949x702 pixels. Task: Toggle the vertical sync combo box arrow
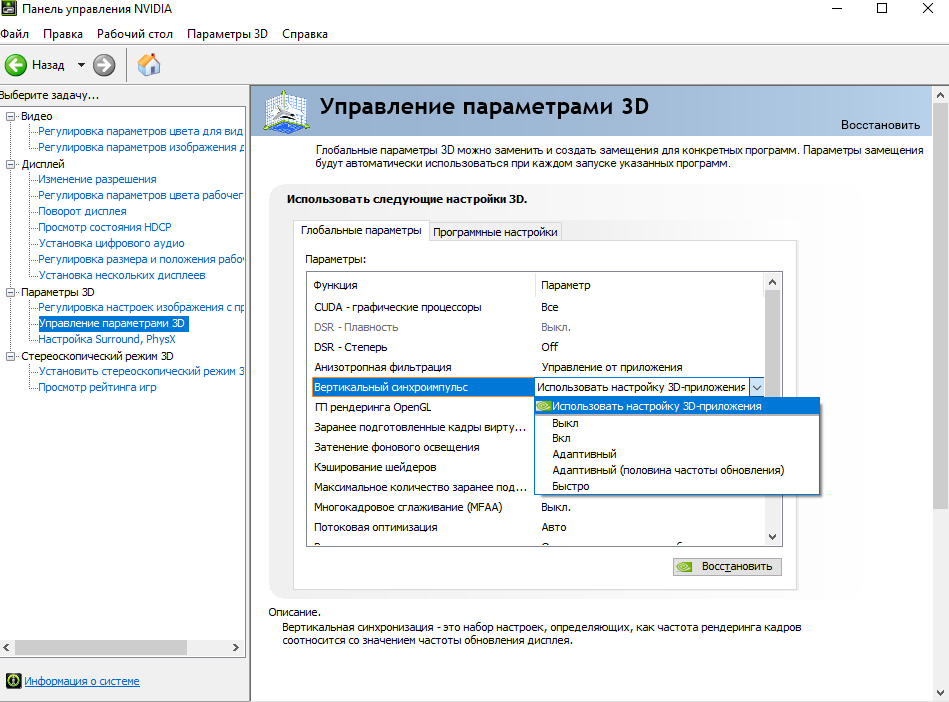(x=757, y=387)
